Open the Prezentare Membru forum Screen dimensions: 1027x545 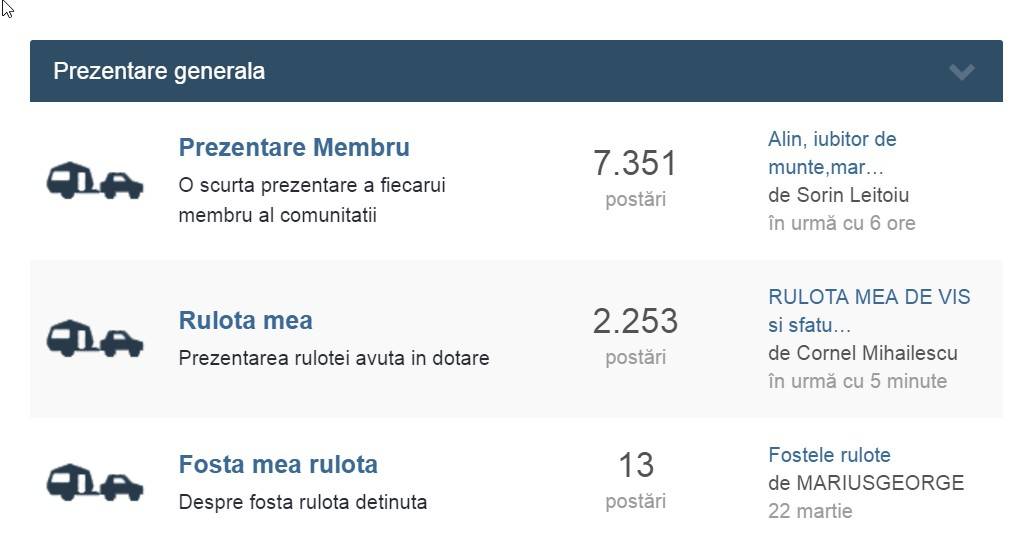(x=294, y=147)
